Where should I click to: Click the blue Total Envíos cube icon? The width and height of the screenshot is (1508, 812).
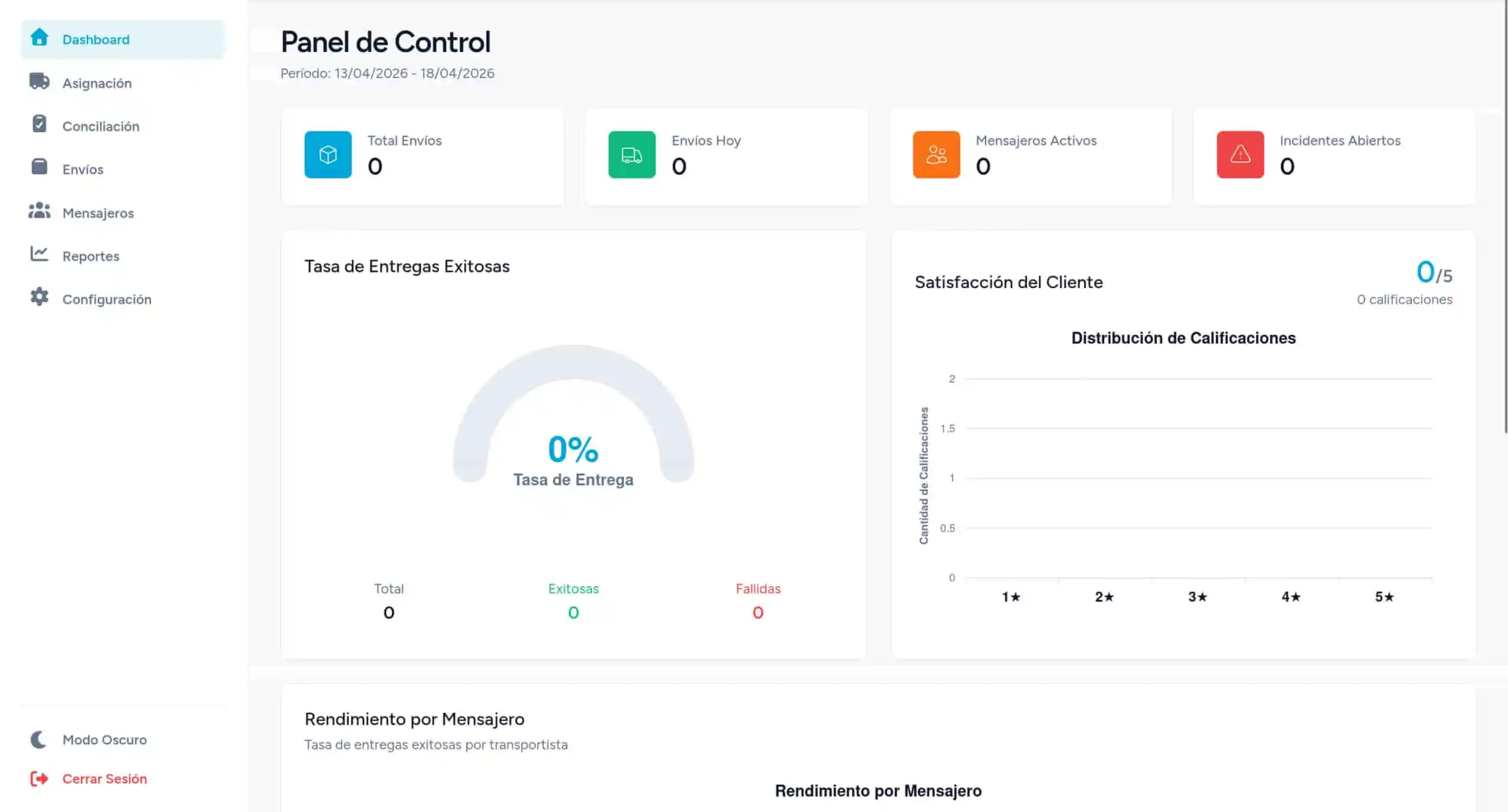[328, 155]
